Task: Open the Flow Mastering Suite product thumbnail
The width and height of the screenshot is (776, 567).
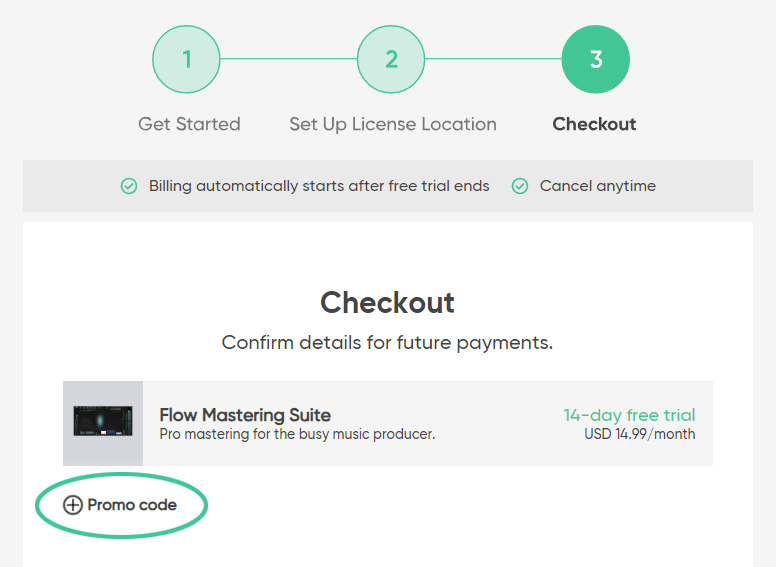Action: (x=103, y=423)
